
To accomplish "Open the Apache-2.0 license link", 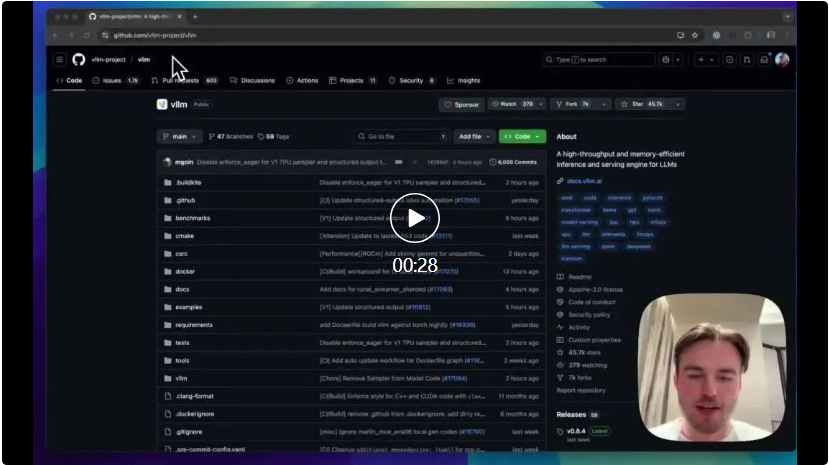I will (595, 290).
